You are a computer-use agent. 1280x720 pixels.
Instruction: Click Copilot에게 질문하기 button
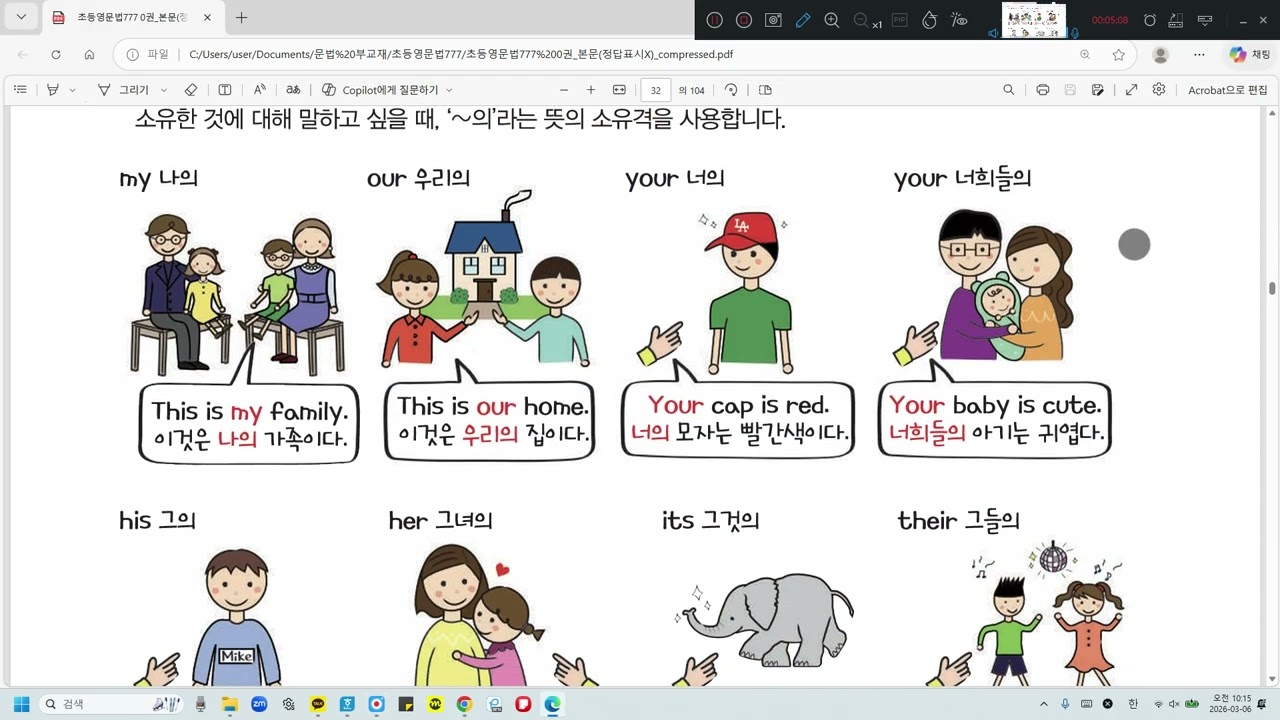tap(380, 90)
